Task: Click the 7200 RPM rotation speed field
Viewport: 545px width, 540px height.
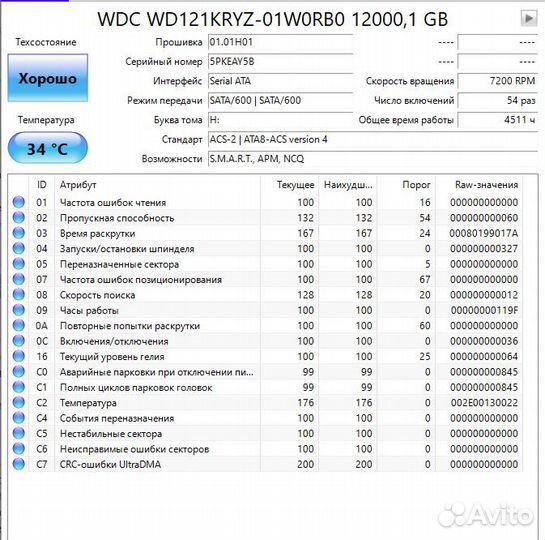Action: point(498,81)
